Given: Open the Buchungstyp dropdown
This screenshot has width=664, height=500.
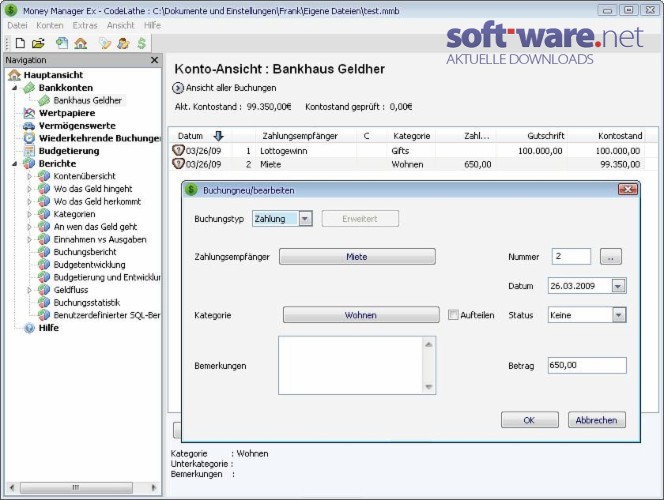Looking at the screenshot, I should [x=305, y=219].
